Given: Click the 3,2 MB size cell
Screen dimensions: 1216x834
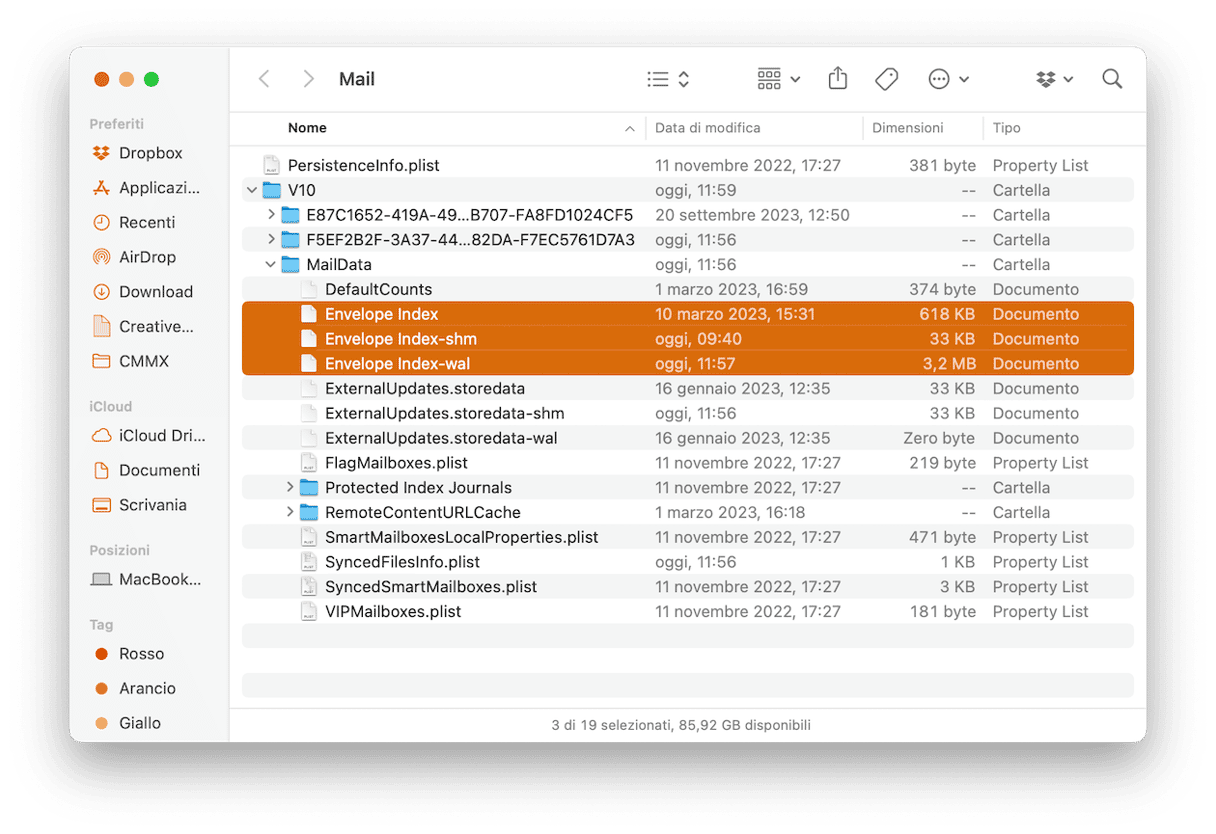Looking at the screenshot, I should click(x=949, y=364).
